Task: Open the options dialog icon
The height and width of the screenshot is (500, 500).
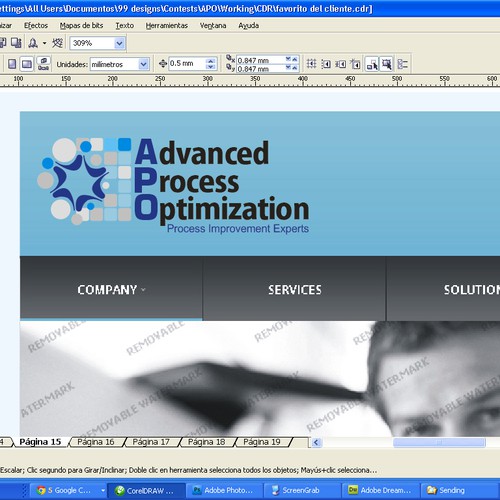Action: click(403, 64)
